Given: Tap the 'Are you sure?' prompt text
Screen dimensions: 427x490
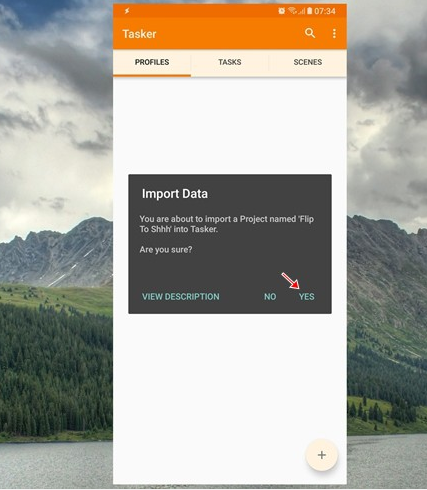Looking at the screenshot, I should pos(166,250).
